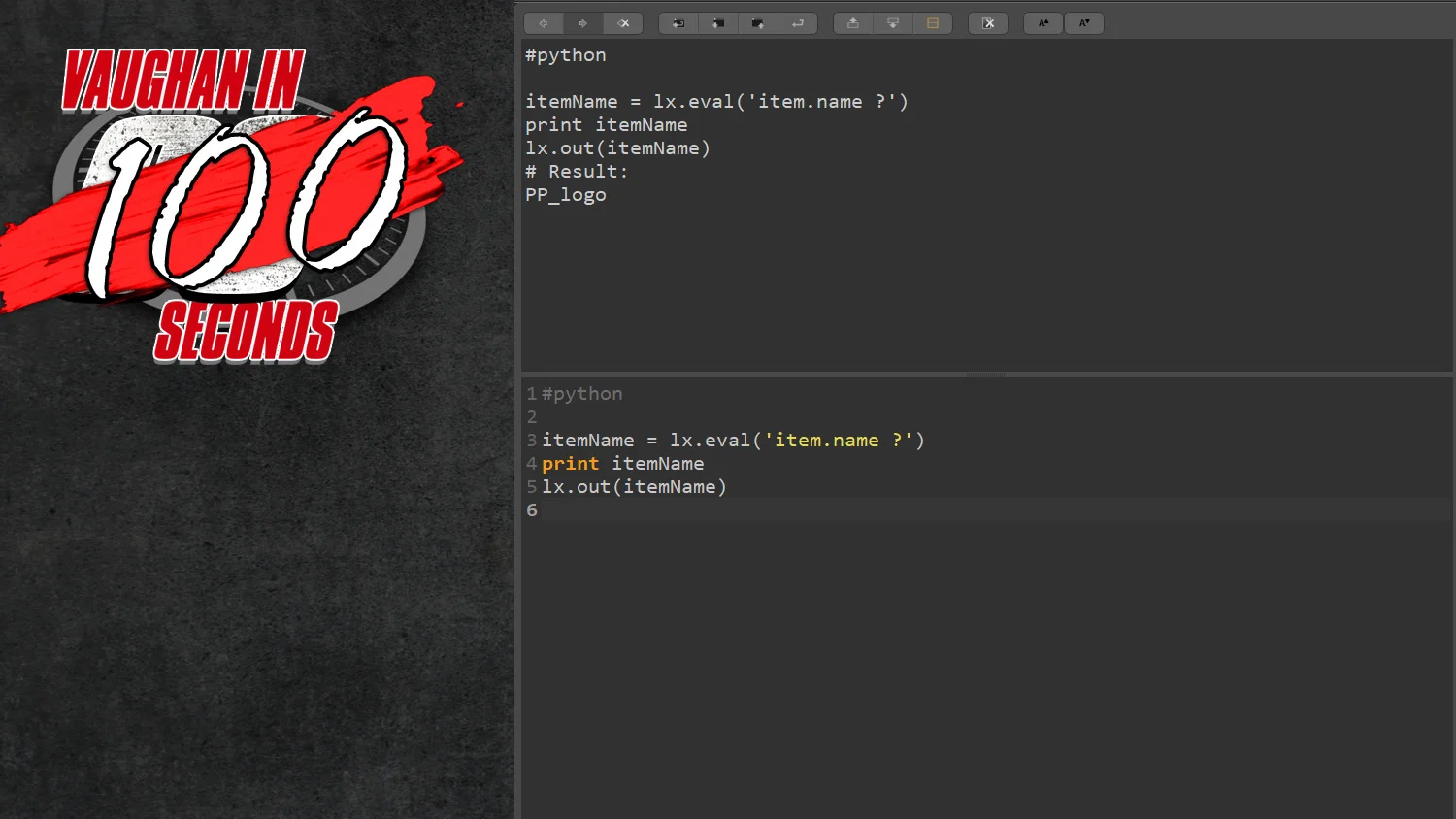This screenshot has width=1456, height=819.
Task: Click the window with down-arrow toolbar icon
Action: tap(718, 23)
